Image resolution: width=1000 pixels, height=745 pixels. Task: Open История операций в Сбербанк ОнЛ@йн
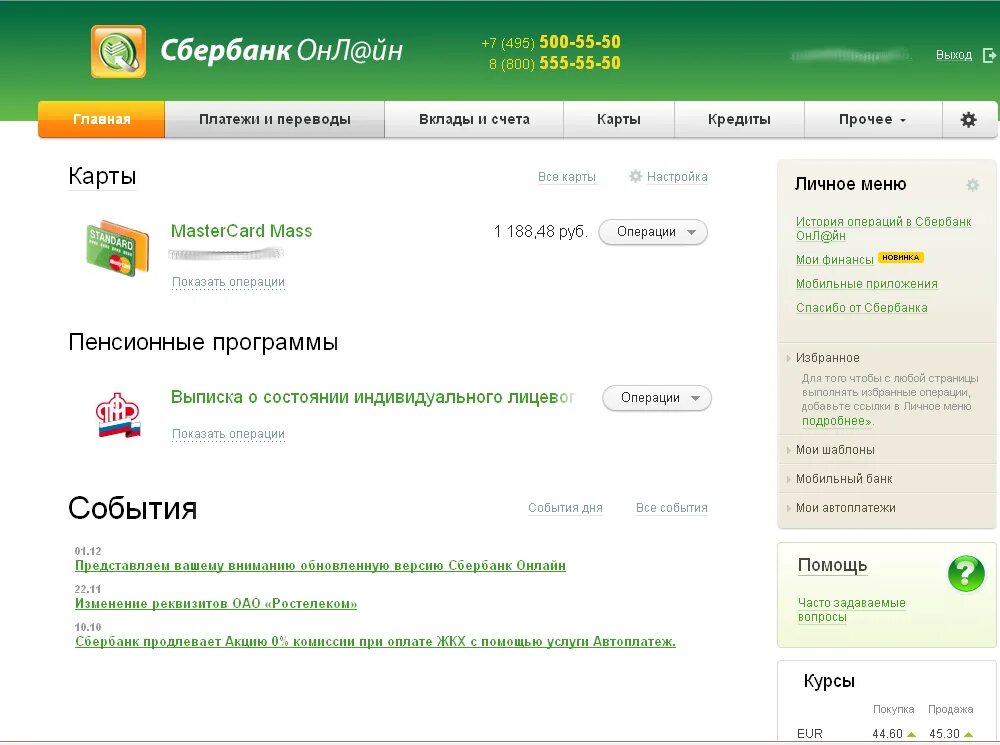(x=883, y=228)
